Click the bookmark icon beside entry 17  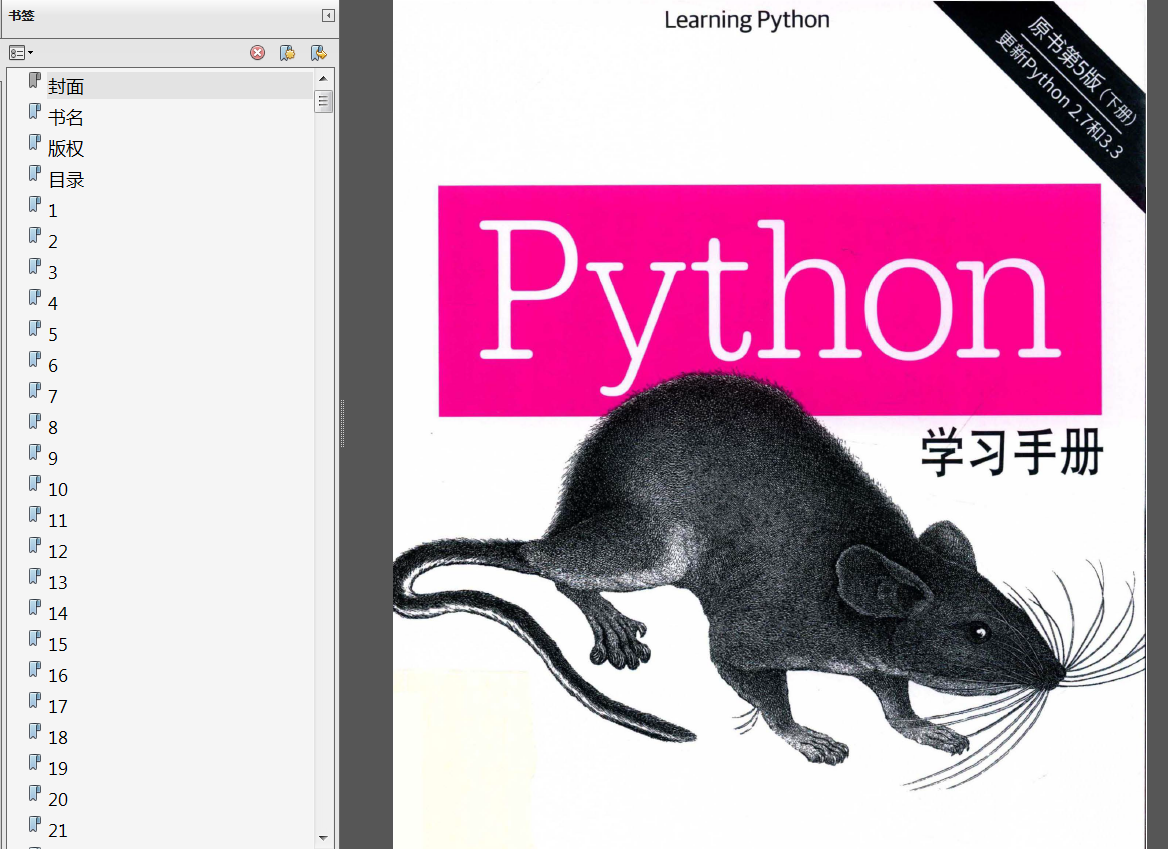pyautogui.click(x=34, y=701)
